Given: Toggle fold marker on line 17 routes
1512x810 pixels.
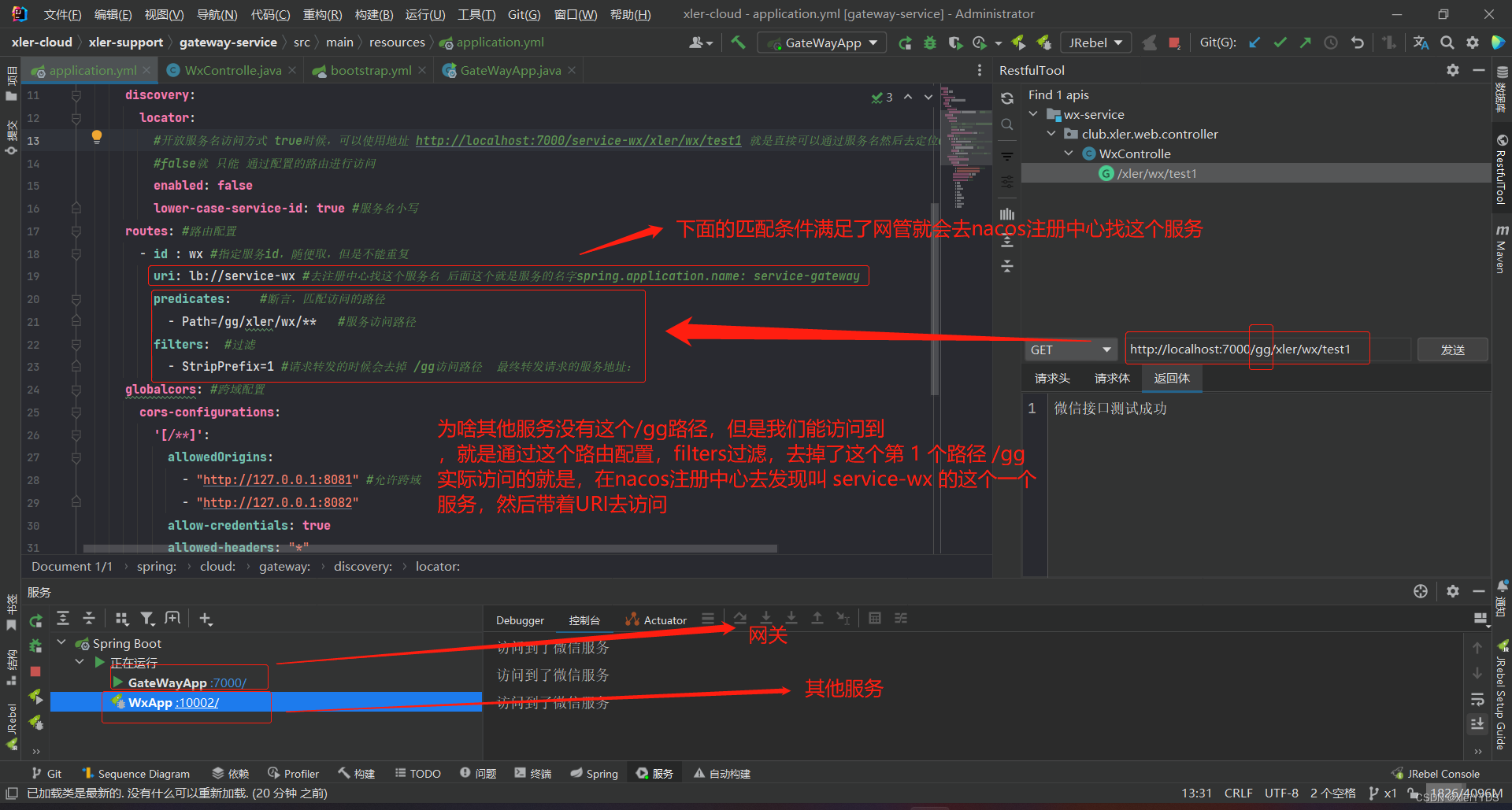Looking at the screenshot, I should [x=76, y=231].
